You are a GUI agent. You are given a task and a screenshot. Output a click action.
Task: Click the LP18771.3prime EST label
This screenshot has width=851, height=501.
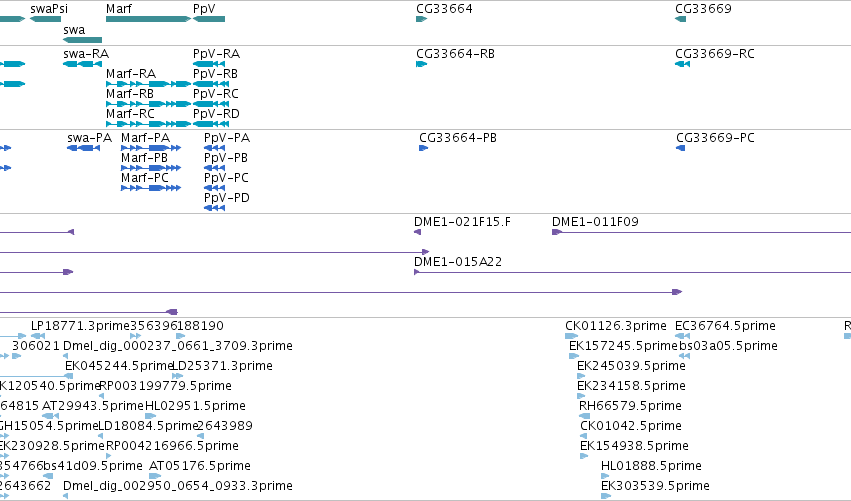tap(80, 326)
